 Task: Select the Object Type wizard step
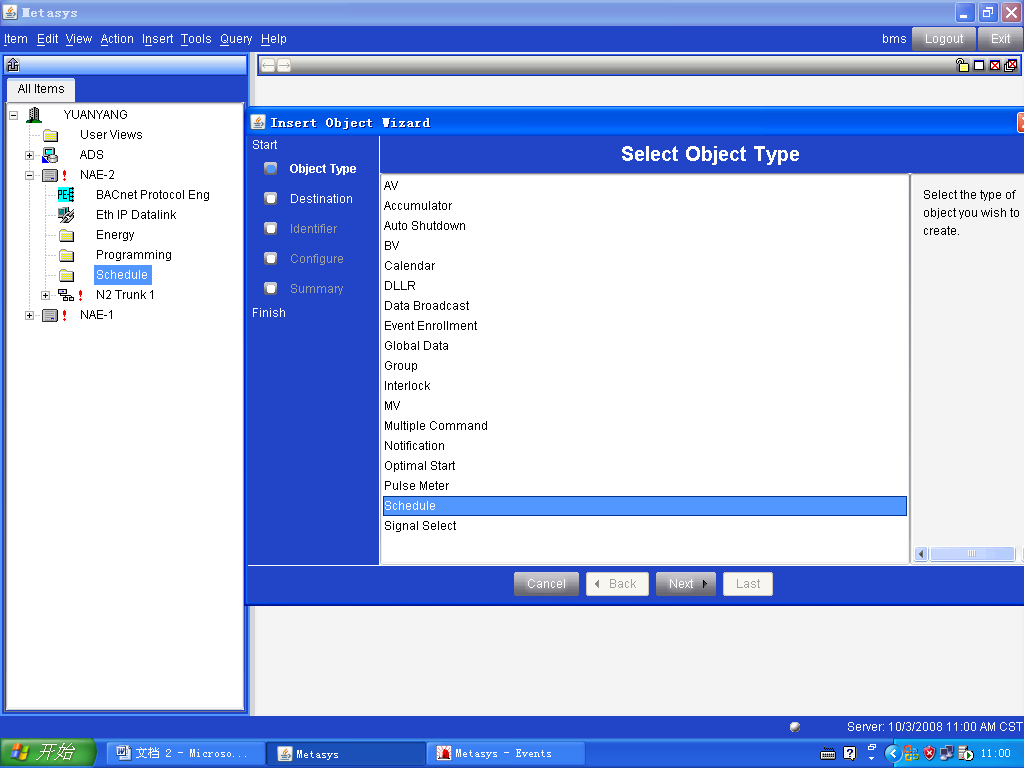tap(322, 169)
